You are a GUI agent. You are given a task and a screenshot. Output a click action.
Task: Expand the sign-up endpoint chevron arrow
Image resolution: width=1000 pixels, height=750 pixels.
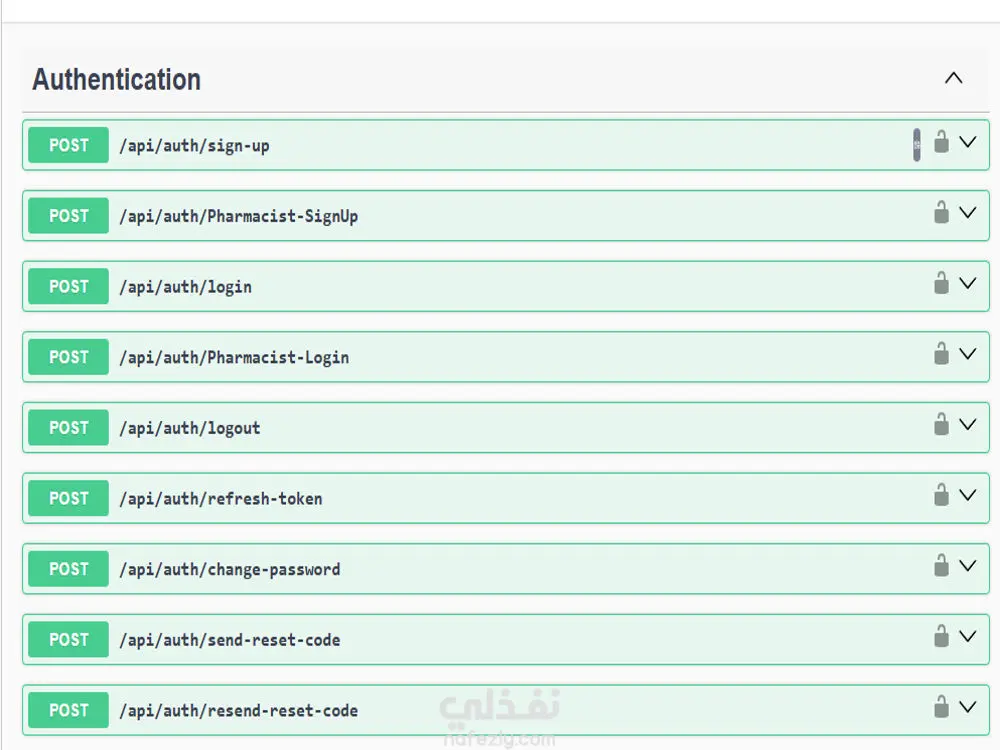[x=967, y=142]
